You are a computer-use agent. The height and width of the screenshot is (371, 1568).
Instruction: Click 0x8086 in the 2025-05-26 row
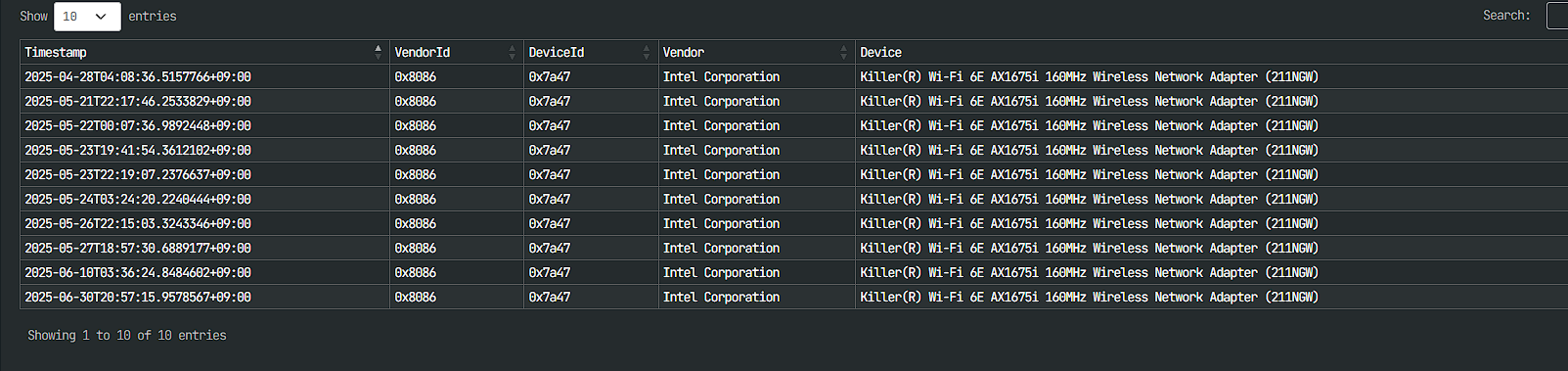[416, 223]
